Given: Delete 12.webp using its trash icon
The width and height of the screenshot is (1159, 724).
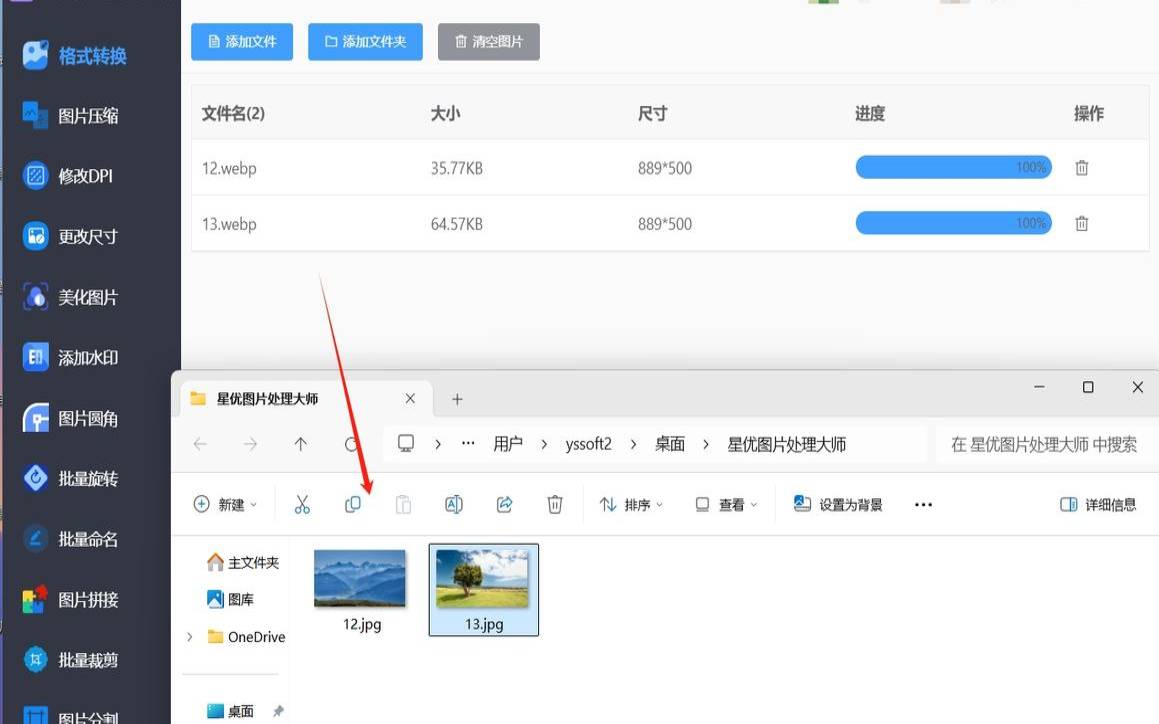Looking at the screenshot, I should pyautogui.click(x=1081, y=168).
